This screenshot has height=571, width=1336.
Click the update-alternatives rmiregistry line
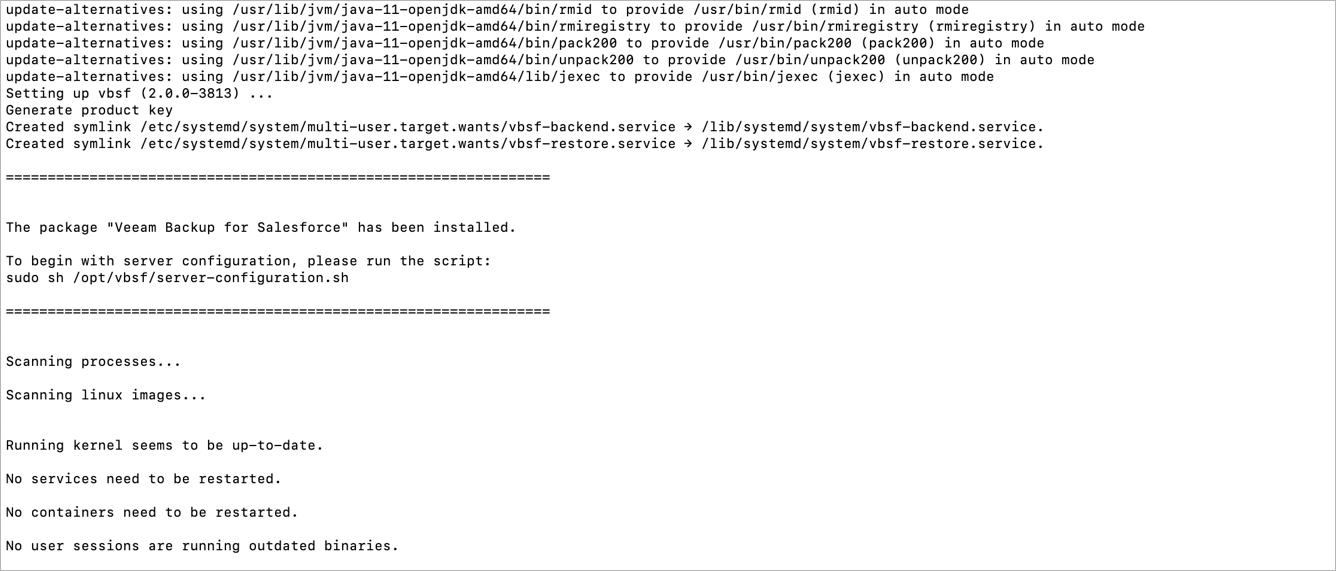(x=575, y=27)
